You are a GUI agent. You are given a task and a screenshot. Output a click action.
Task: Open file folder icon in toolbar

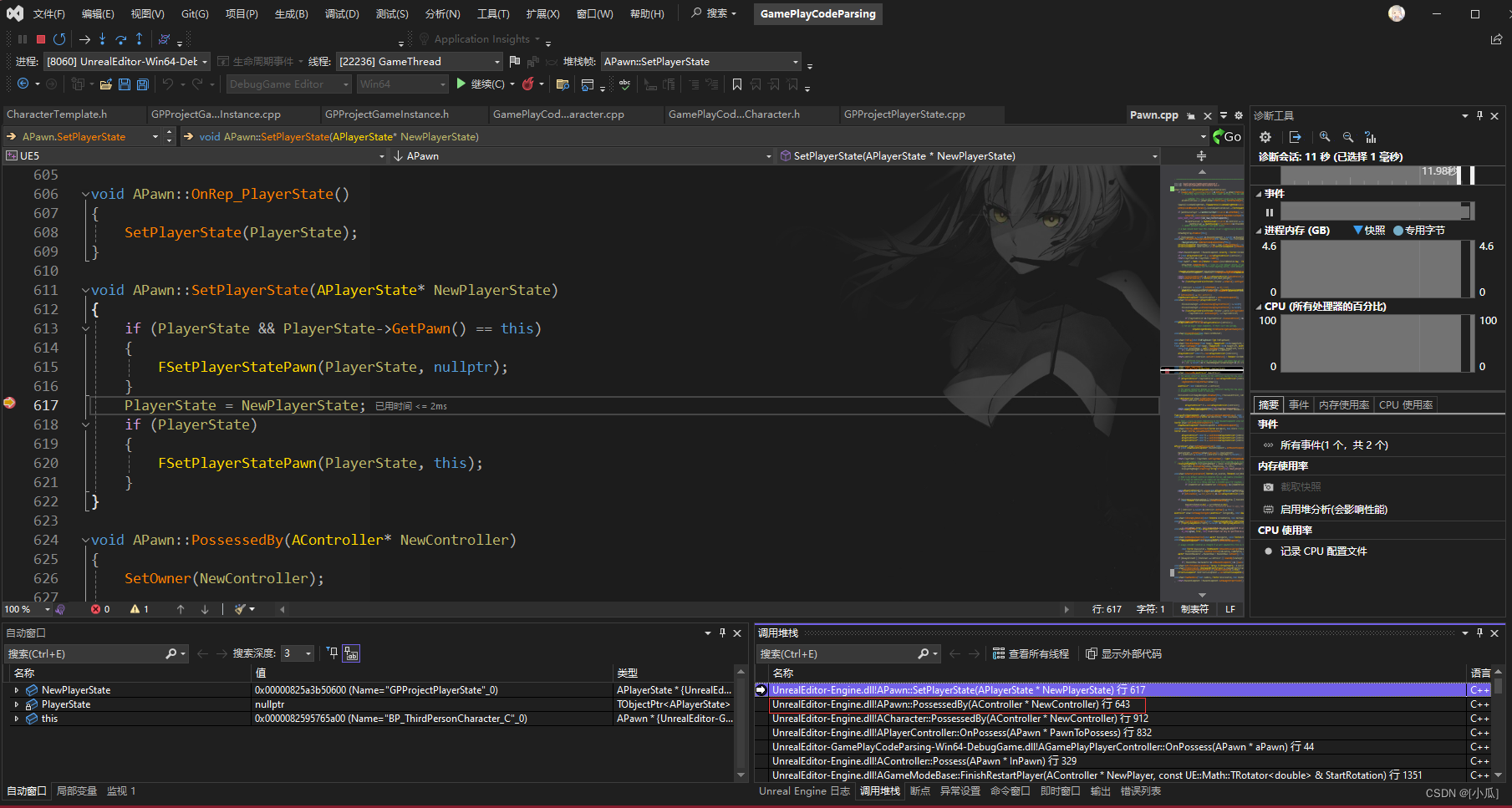pyautogui.click(x=106, y=84)
